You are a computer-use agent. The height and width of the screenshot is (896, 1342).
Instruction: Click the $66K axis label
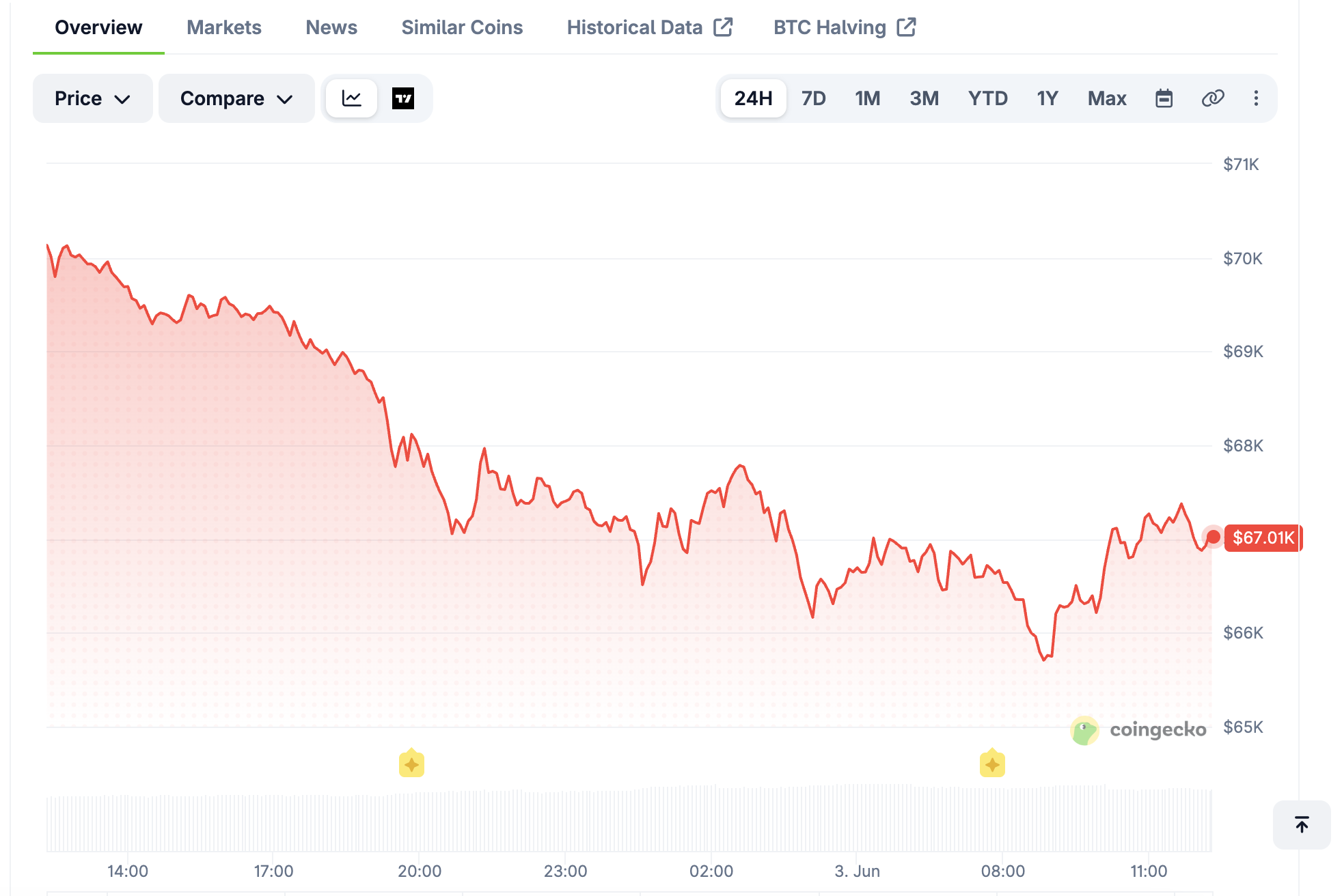pyautogui.click(x=1243, y=633)
